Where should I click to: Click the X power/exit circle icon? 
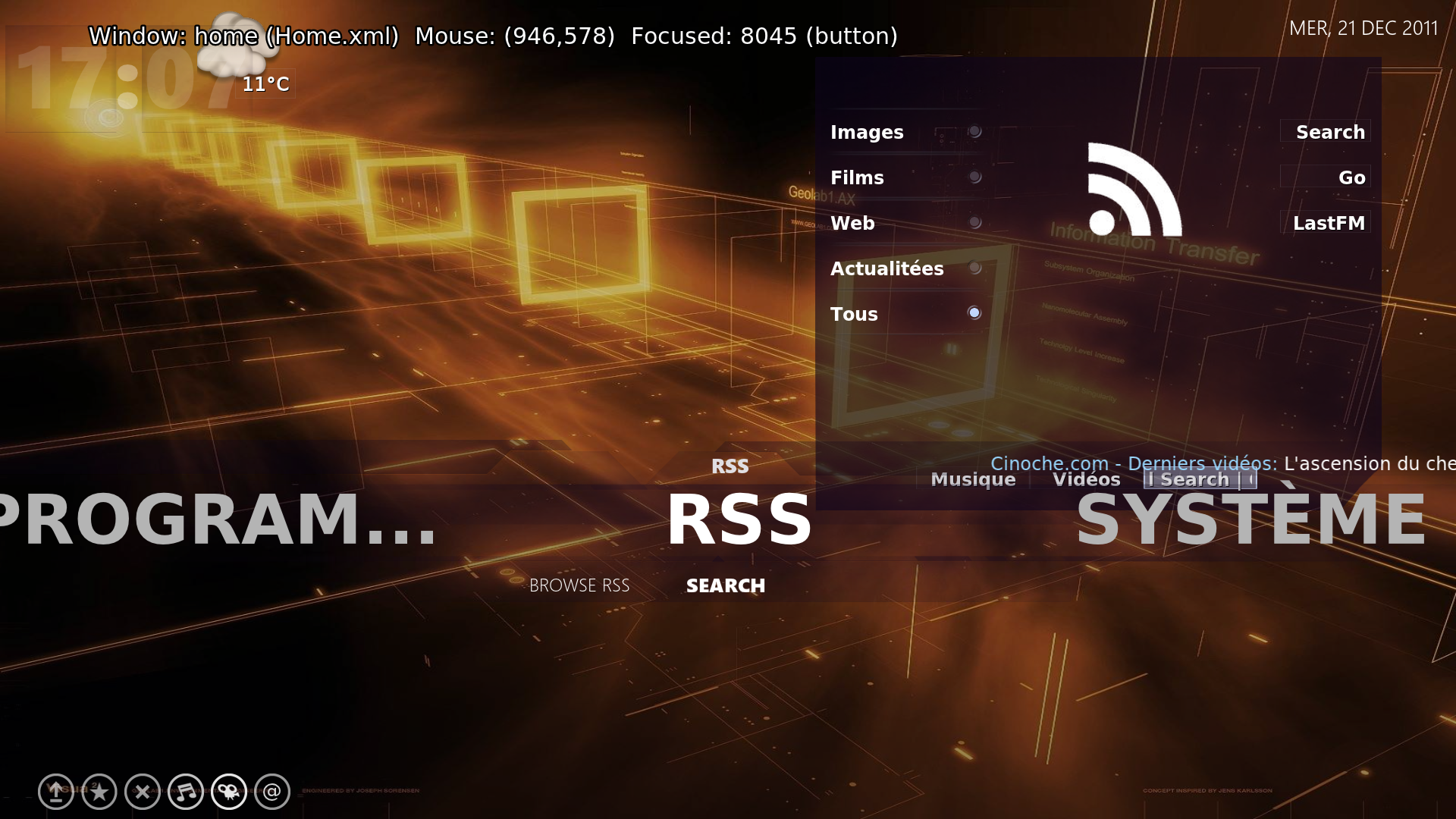click(143, 792)
